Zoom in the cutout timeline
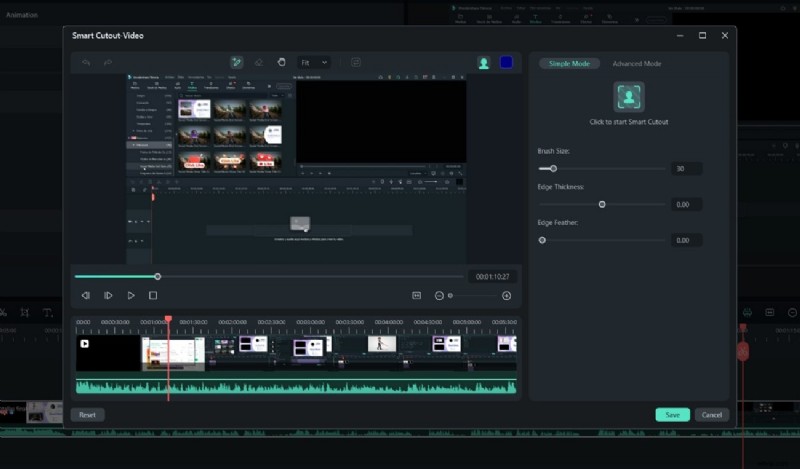Screen dimensions: 800x469 [x=507, y=295]
